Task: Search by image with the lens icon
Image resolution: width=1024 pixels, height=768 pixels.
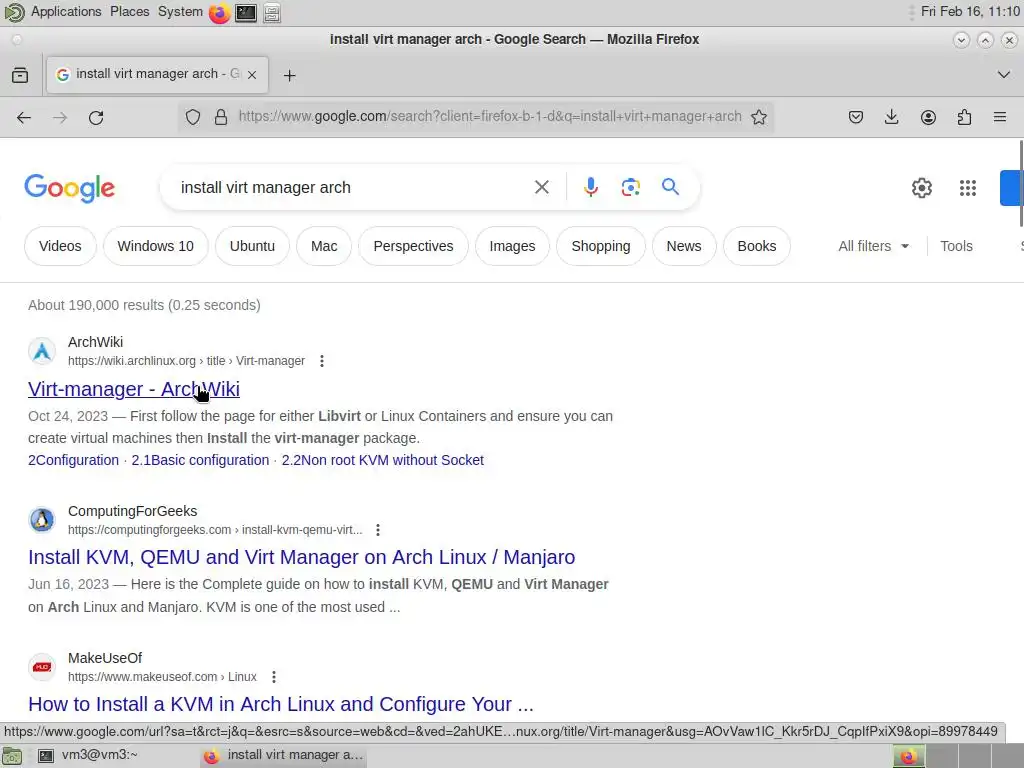Action: pyautogui.click(x=630, y=187)
